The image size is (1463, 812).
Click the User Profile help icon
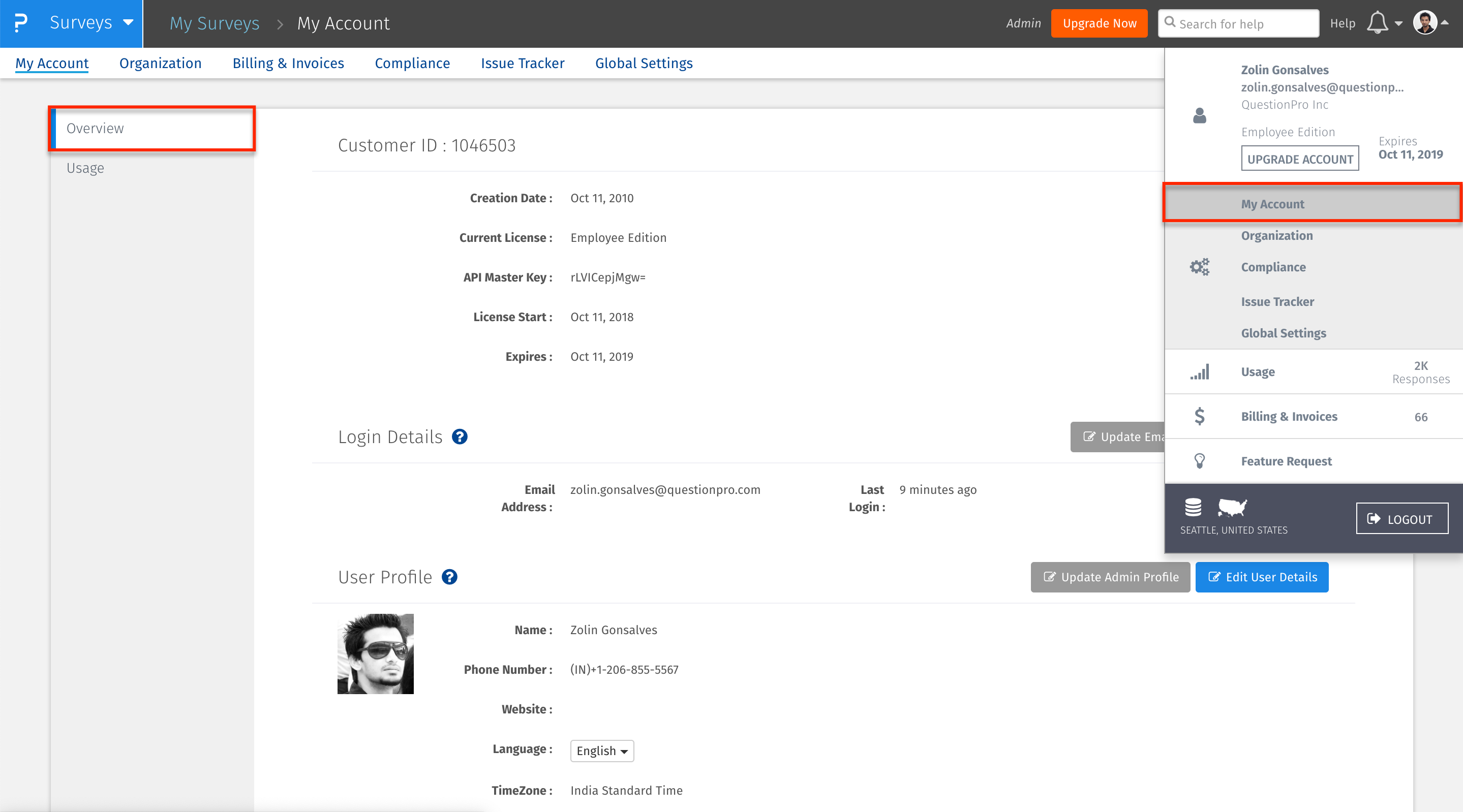click(449, 577)
